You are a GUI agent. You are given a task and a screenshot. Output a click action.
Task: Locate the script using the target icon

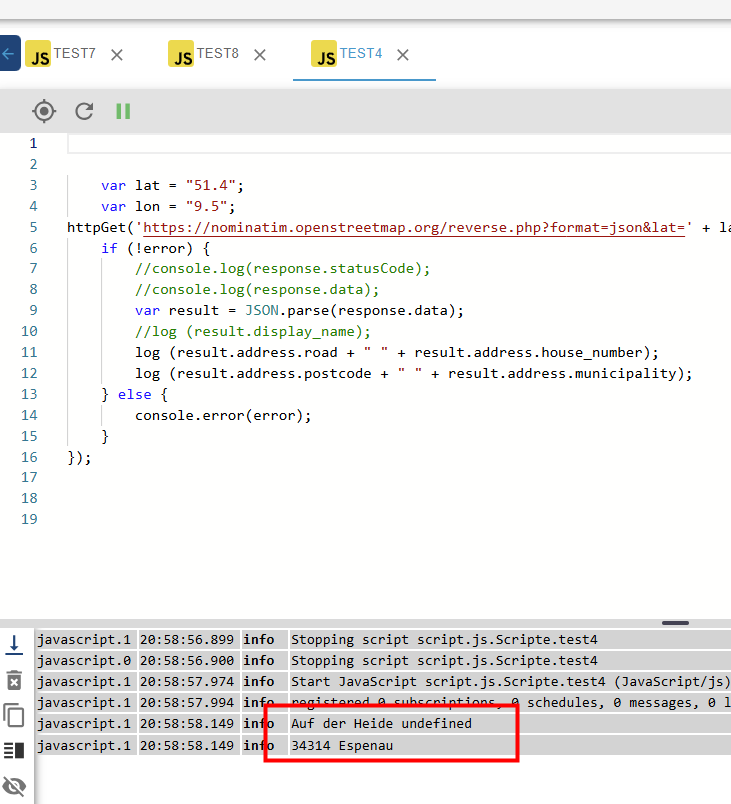pos(44,111)
